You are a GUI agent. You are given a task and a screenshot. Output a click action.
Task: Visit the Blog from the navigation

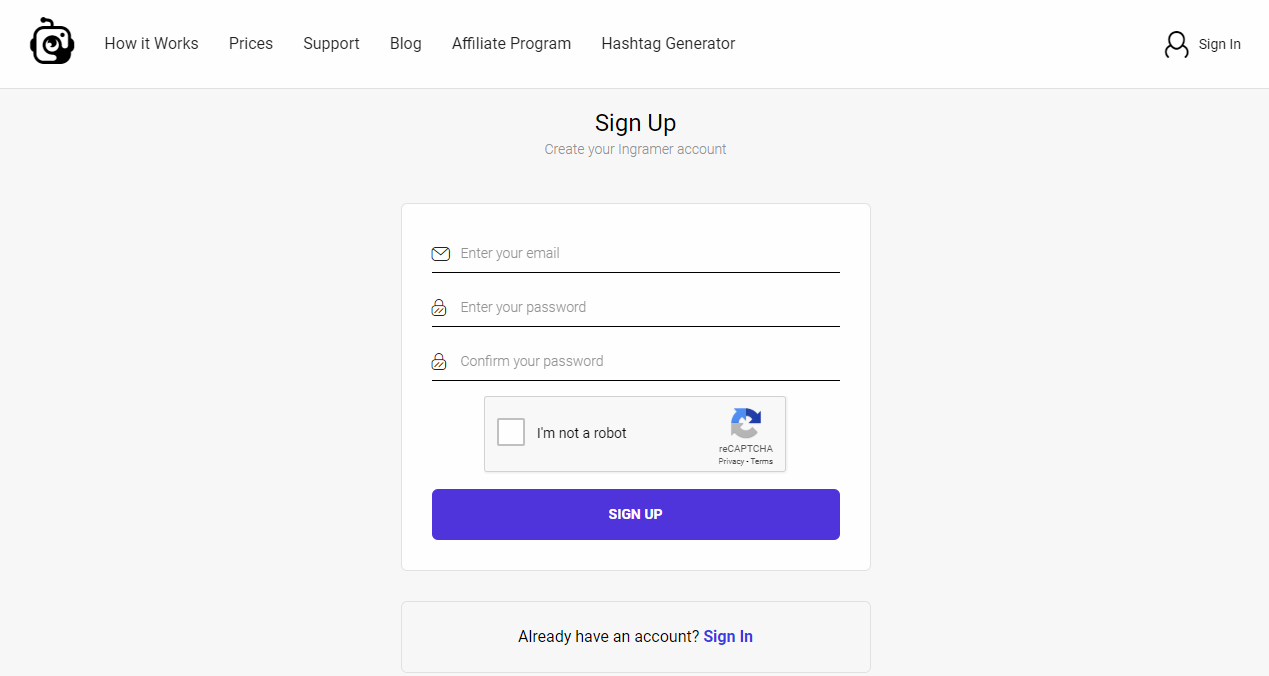[x=405, y=44]
